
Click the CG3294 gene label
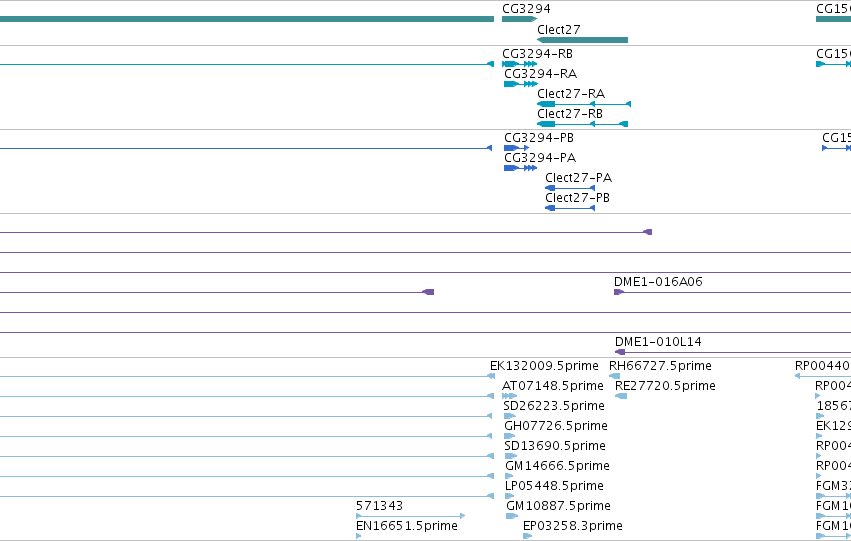tap(526, 9)
